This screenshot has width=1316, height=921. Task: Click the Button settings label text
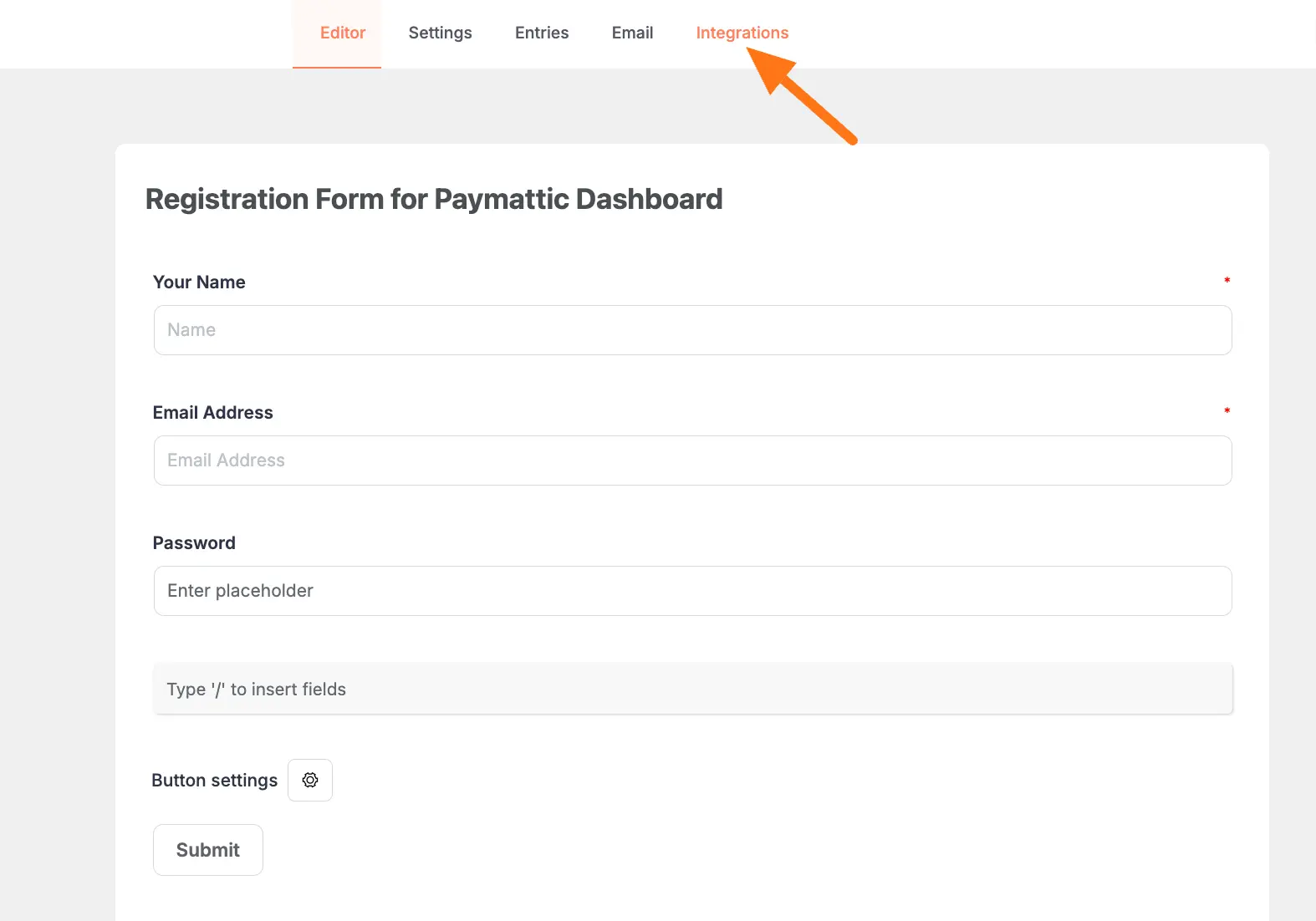214,781
